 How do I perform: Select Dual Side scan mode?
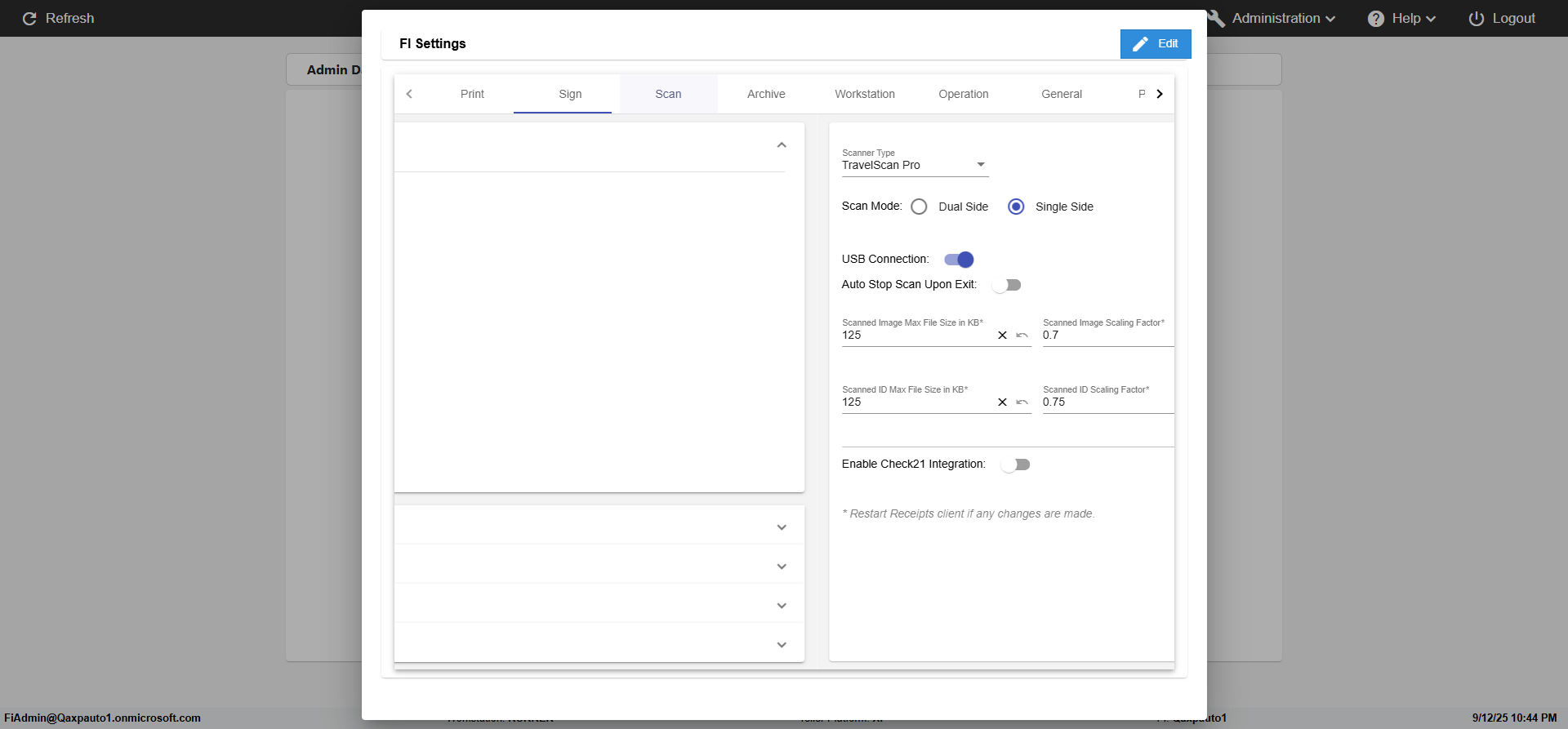click(x=920, y=207)
